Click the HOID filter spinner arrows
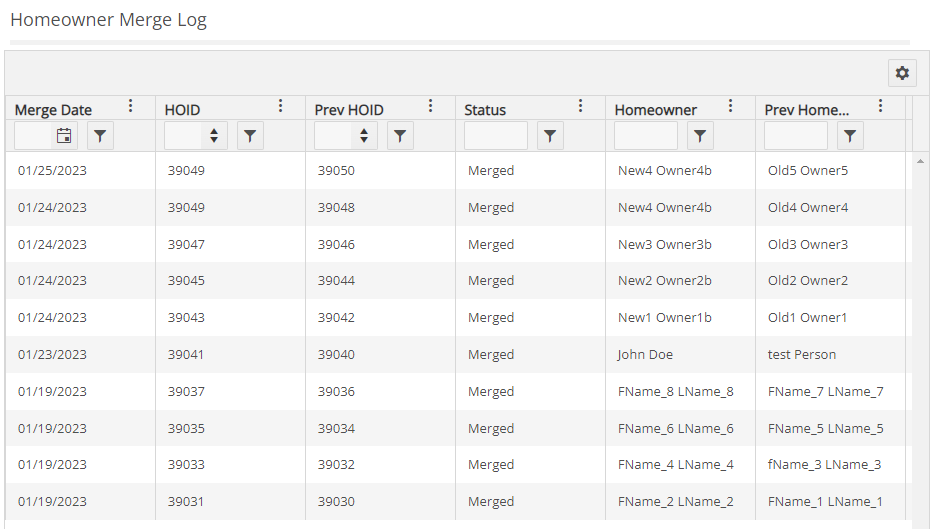The height and width of the screenshot is (529, 935). [x=214, y=136]
